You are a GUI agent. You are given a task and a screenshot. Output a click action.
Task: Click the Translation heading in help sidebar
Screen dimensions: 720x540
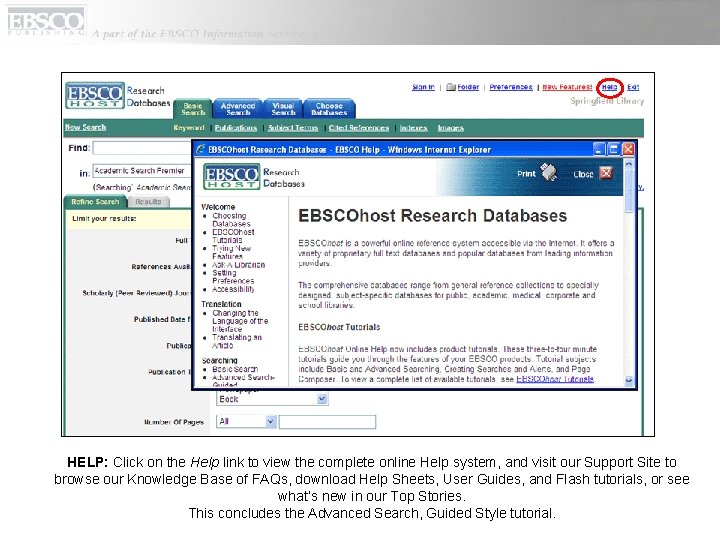pyautogui.click(x=221, y=304)
